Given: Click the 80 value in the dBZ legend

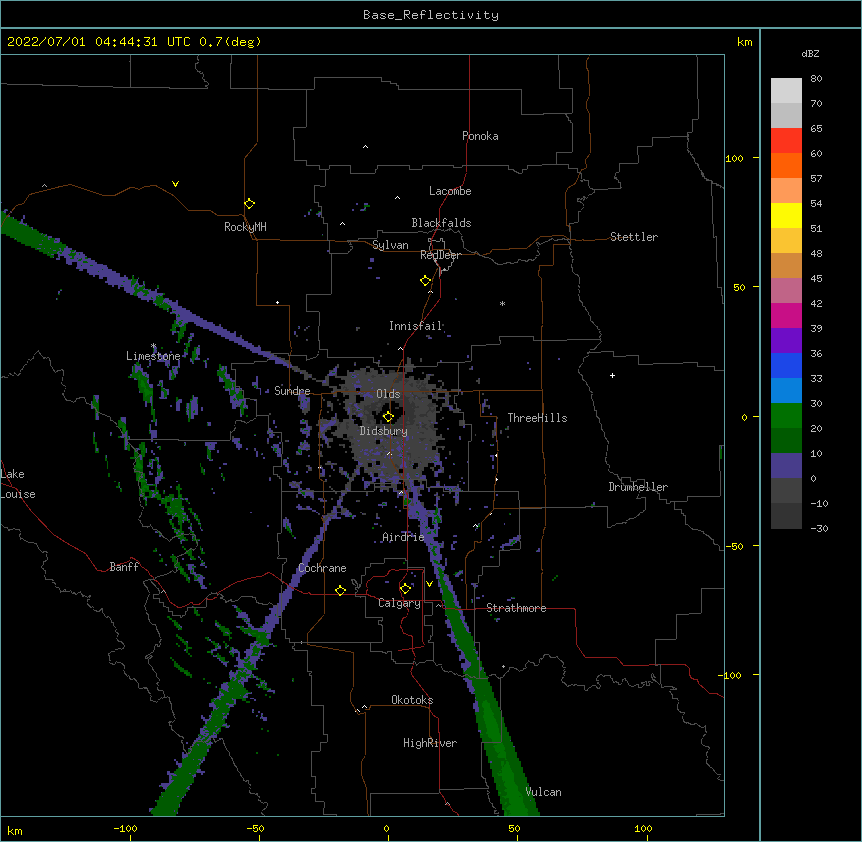Looking at the screenshot, I should (x=816, y=79).
